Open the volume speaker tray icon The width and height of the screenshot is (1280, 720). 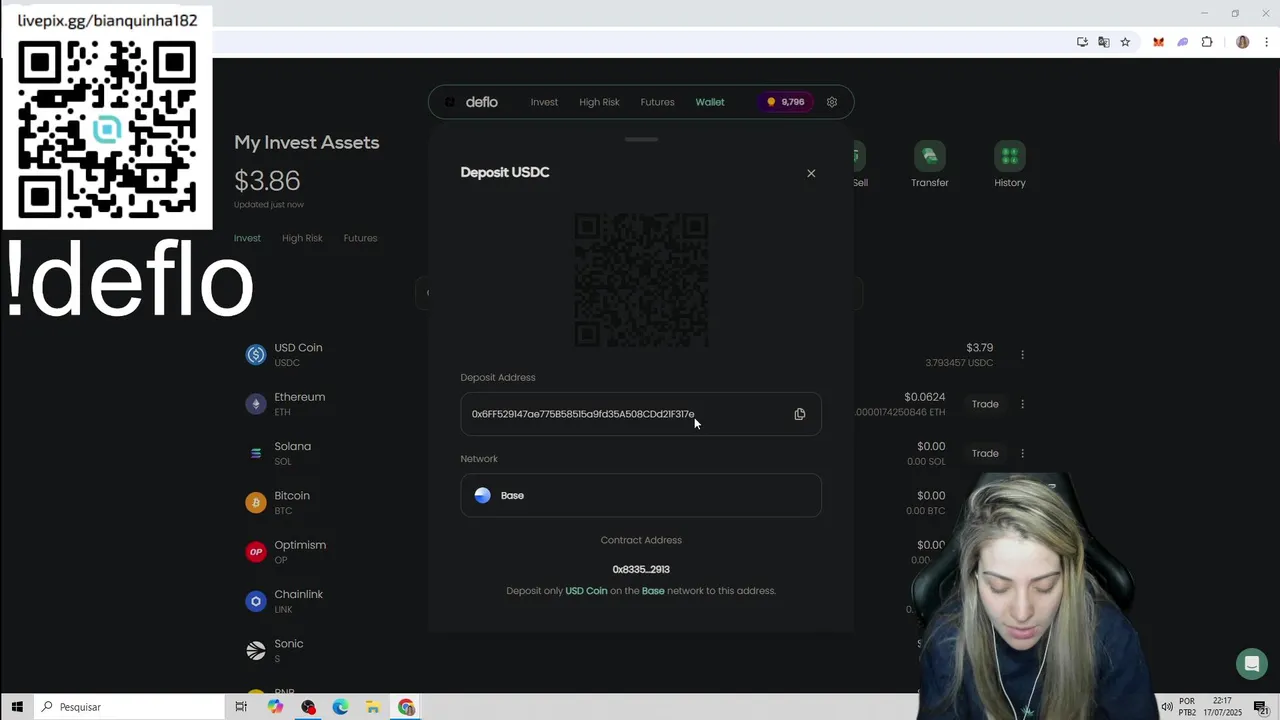[x=1166, y=707]
